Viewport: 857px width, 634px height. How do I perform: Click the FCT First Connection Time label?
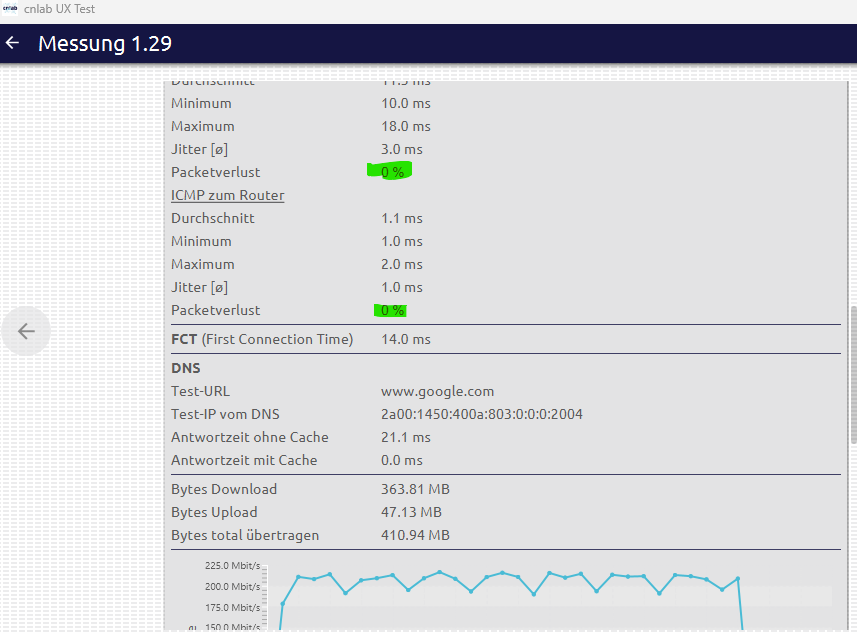[x=262, y=339]
